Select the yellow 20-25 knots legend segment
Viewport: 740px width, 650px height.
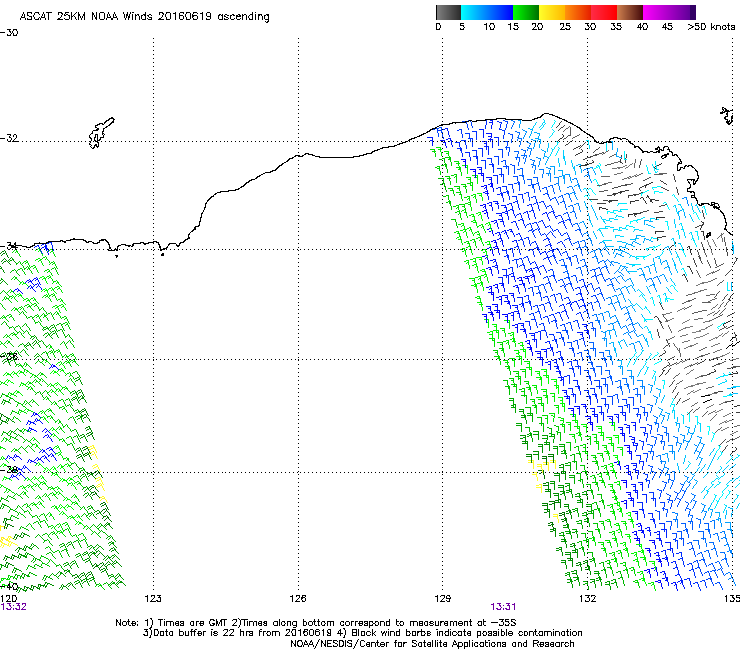[x=552, y=12]
